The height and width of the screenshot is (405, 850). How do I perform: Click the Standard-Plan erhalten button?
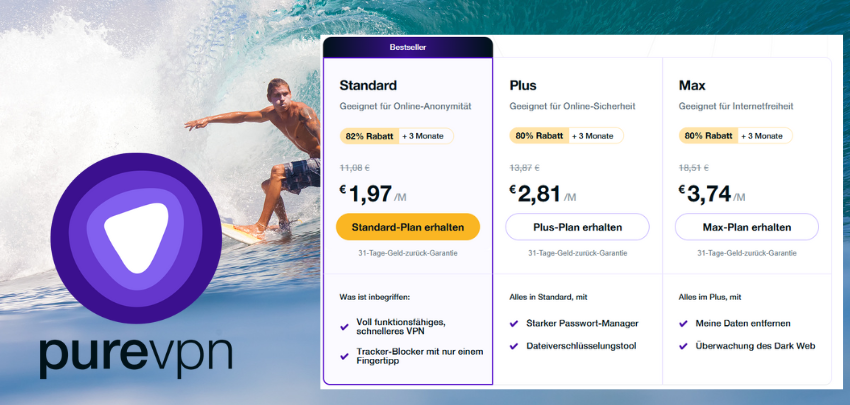[408, 227]
